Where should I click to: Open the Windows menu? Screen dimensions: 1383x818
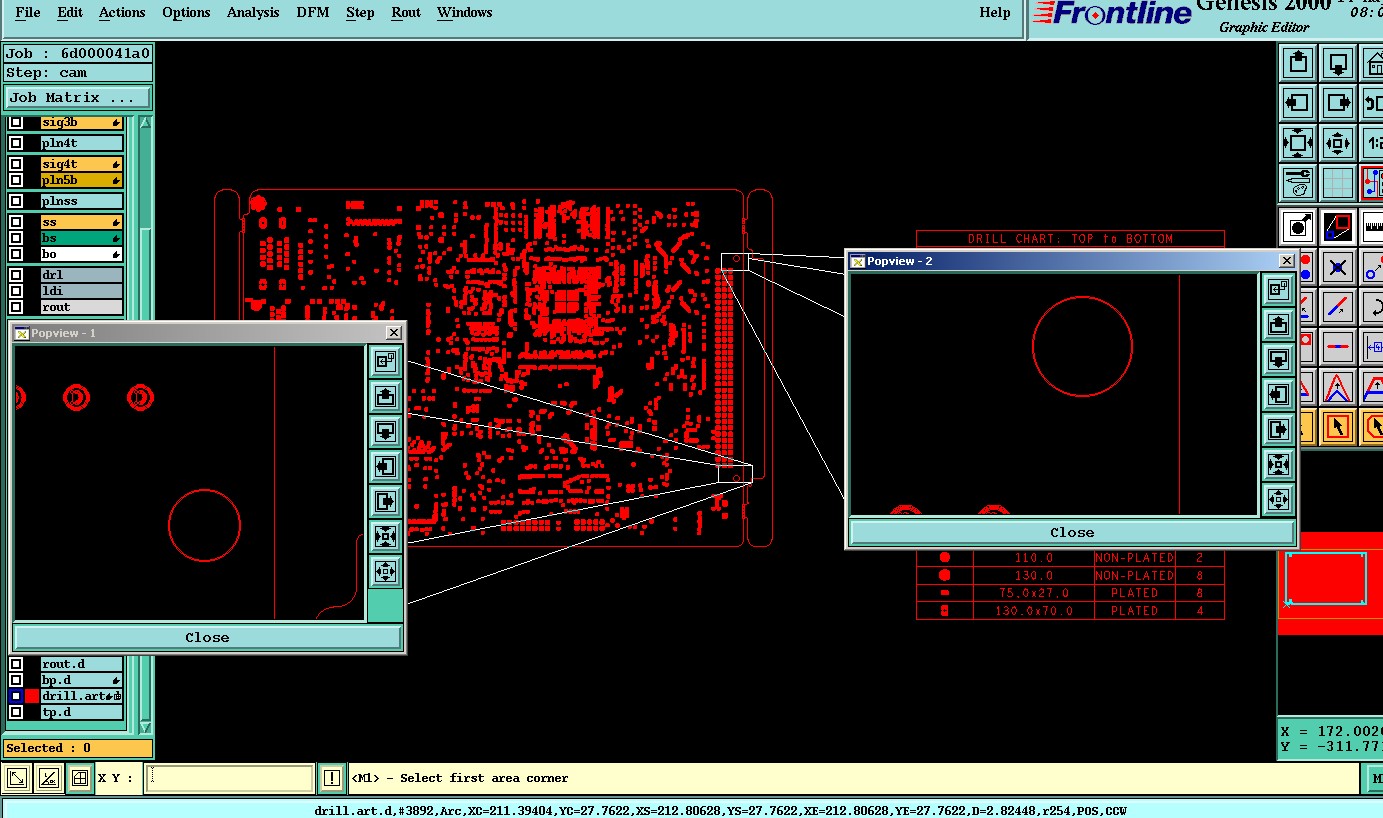click(x=465, y=13)
